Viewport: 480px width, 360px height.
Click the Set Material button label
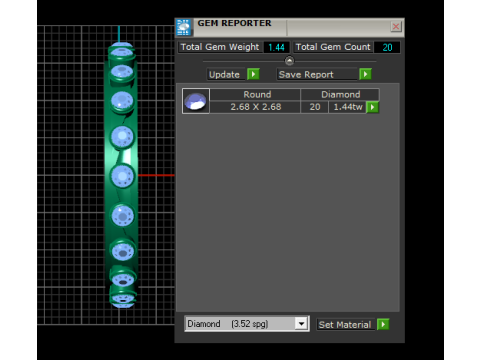point(345,325)
